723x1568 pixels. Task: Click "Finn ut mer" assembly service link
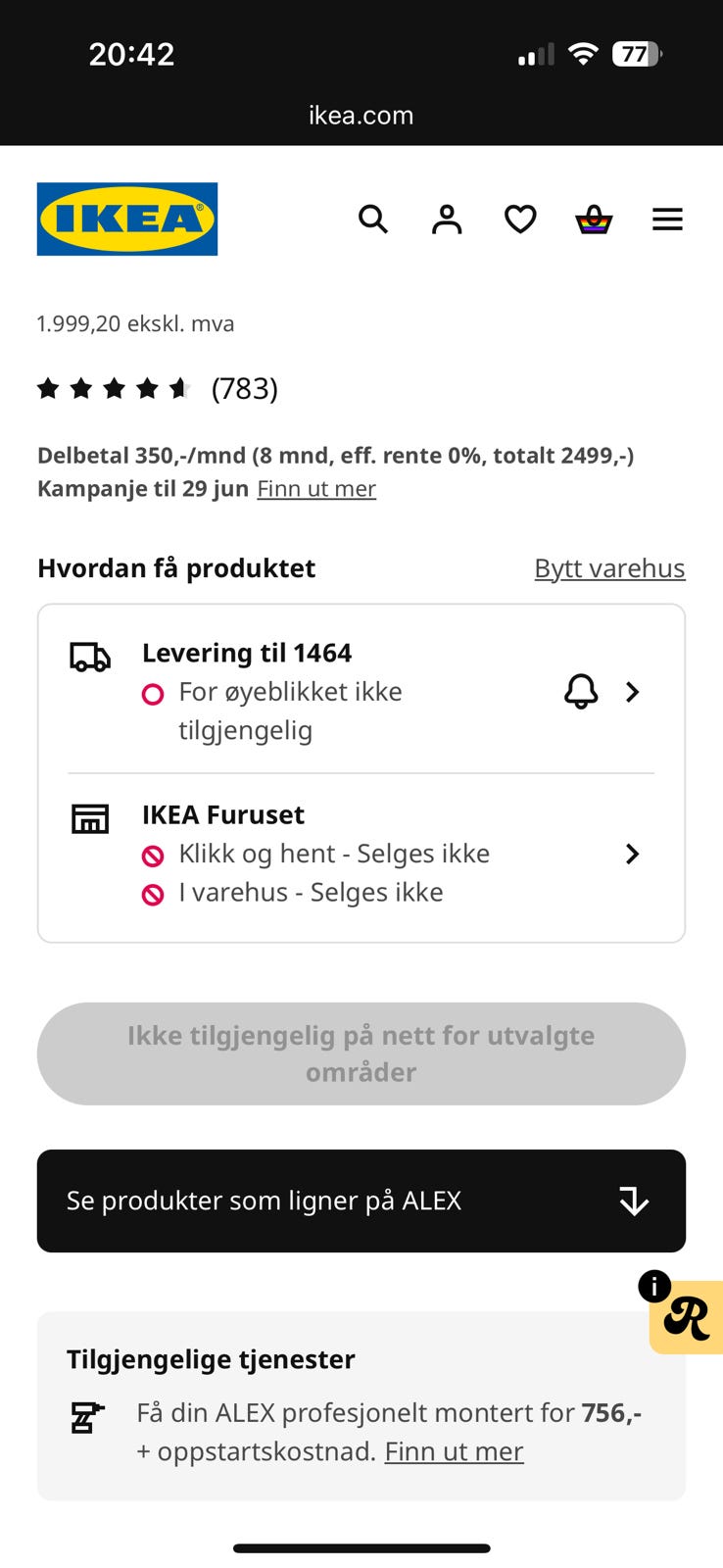click(x=454, y=1451)
